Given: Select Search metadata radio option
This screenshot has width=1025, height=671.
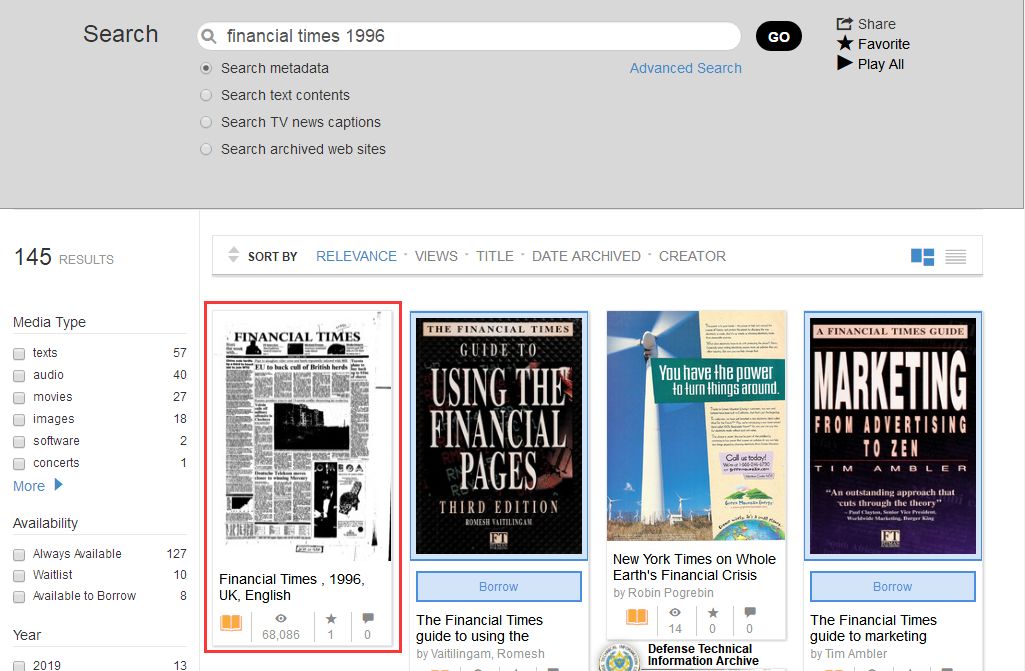Looking at the screenshot, I should point(206,68).
